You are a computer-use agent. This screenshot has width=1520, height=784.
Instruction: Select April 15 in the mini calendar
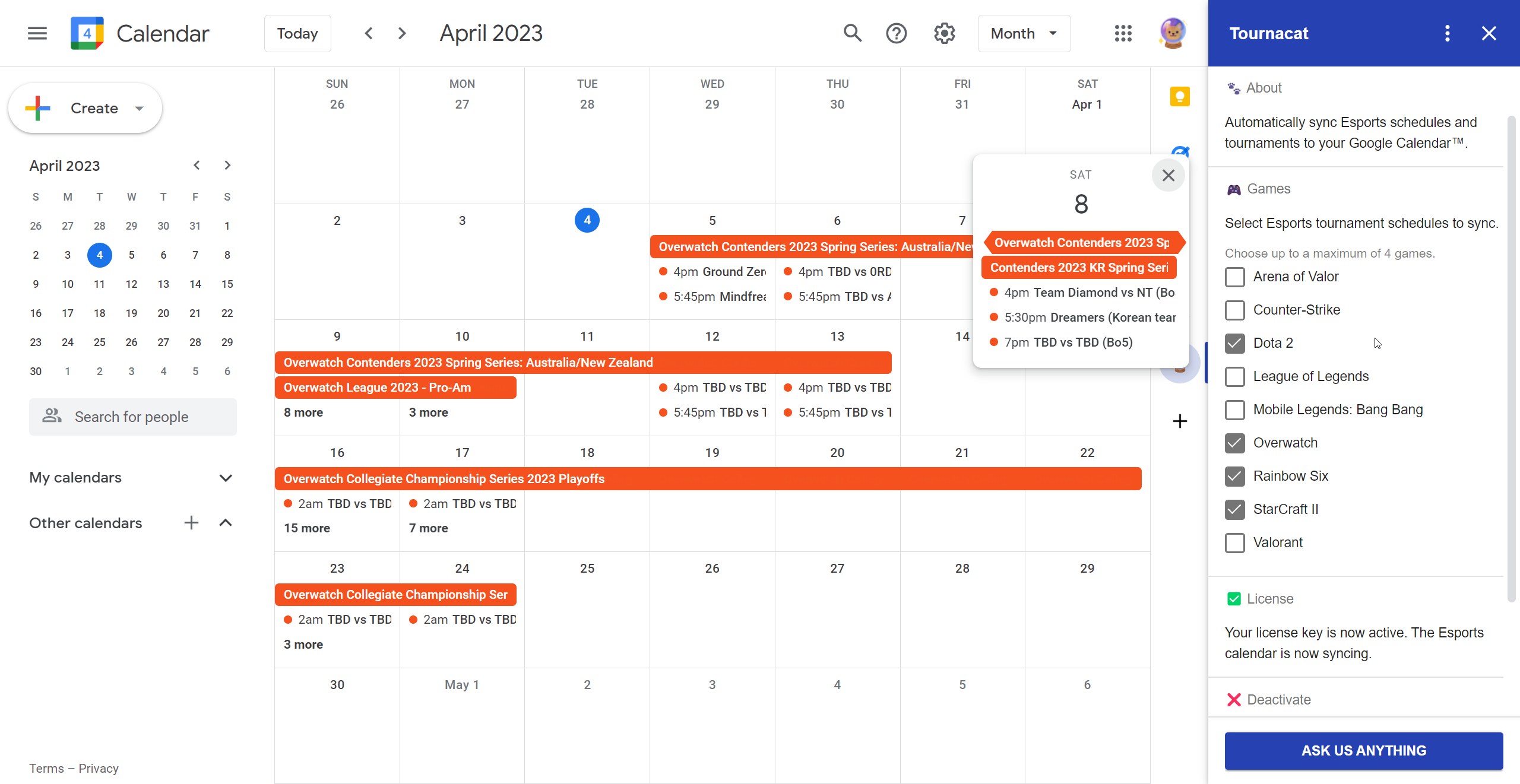pos(227,284)
